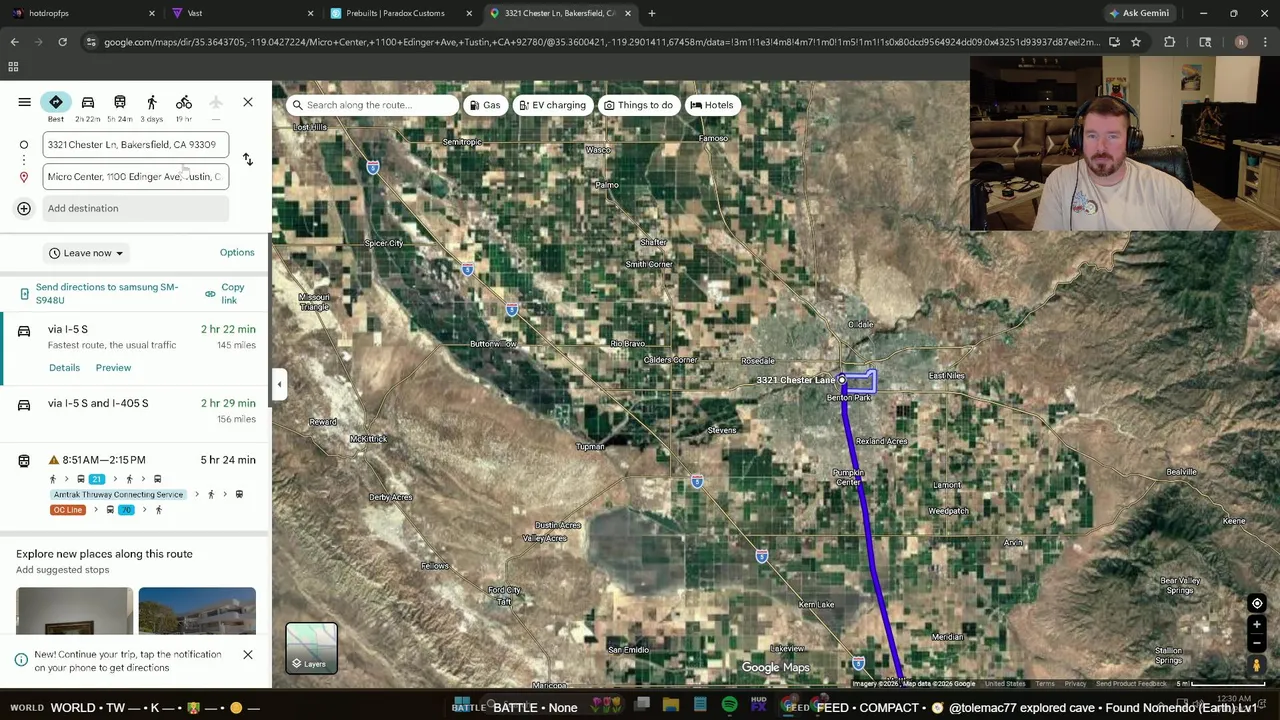Select the Best travel mode icon

(56, 102)
